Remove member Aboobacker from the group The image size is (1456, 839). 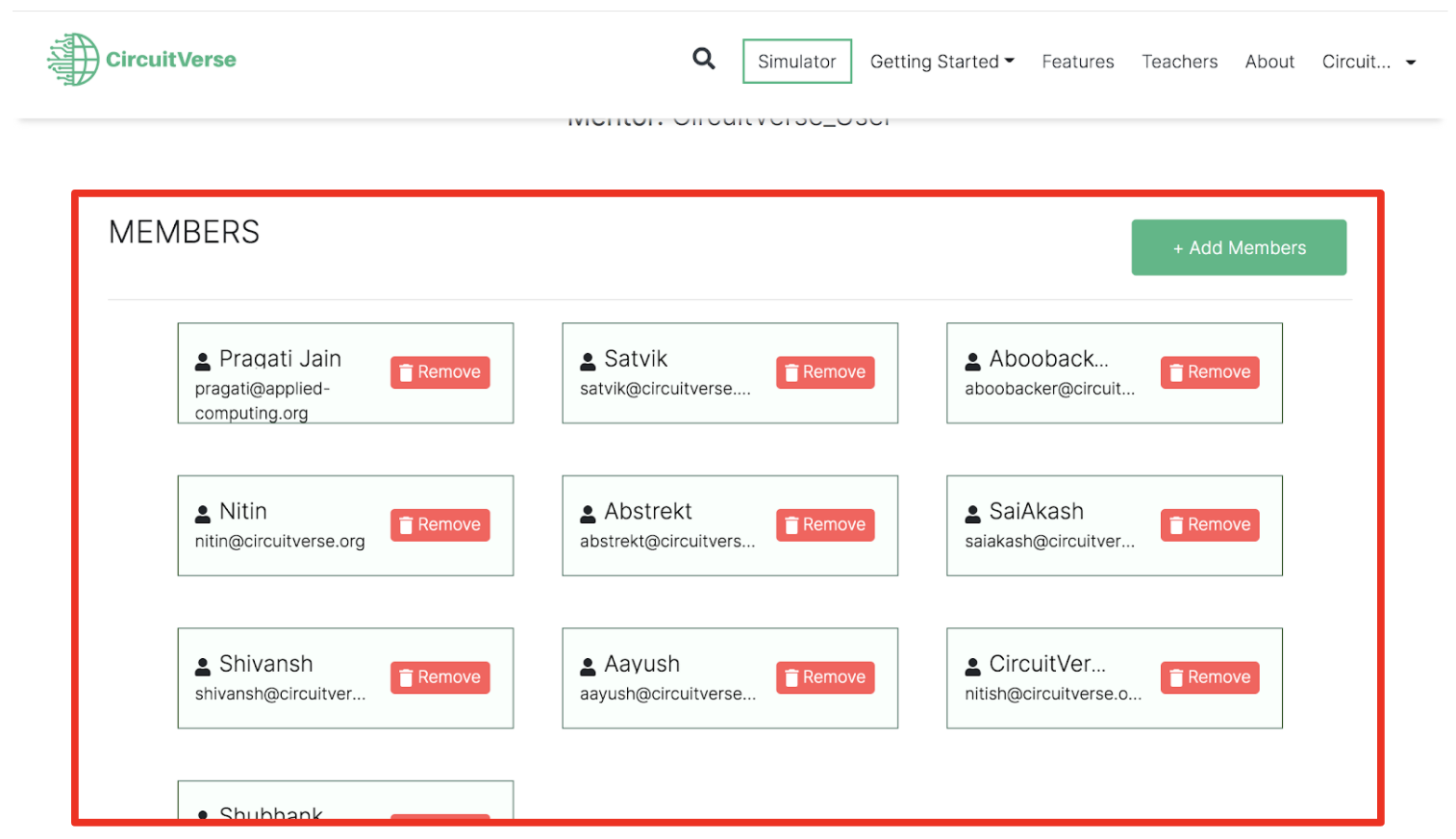point(1209,372)
